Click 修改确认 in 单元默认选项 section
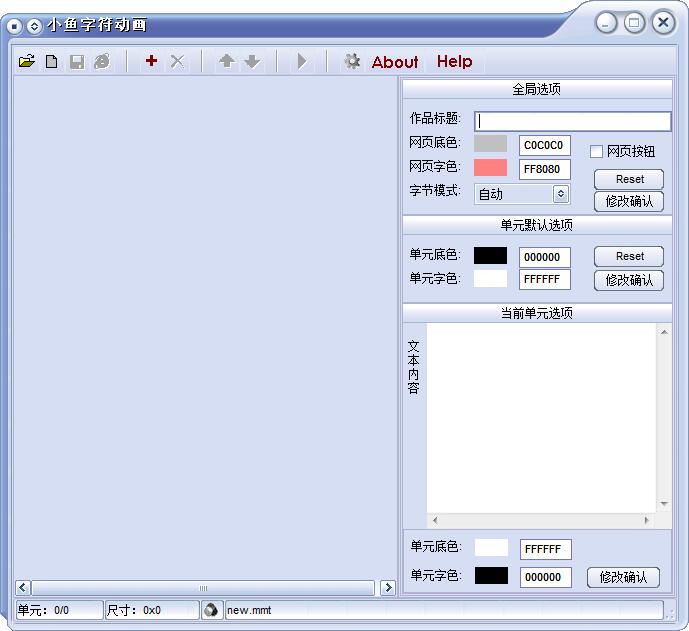 point(629,281)
